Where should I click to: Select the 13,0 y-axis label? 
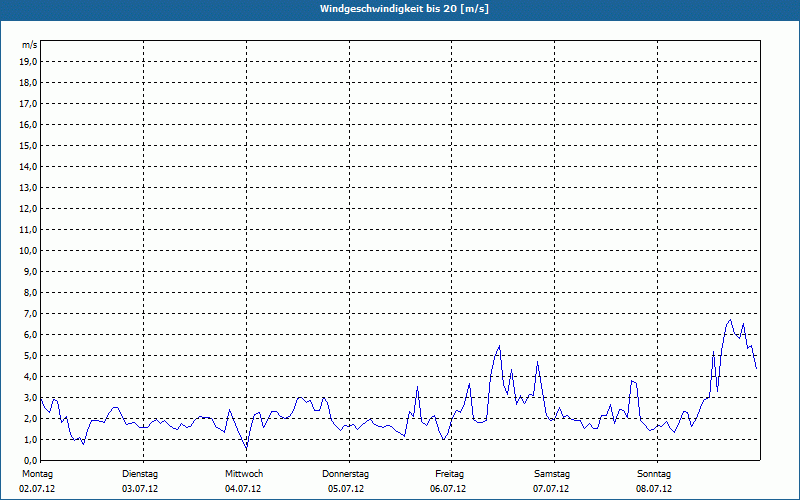click(x=29, y=187)
